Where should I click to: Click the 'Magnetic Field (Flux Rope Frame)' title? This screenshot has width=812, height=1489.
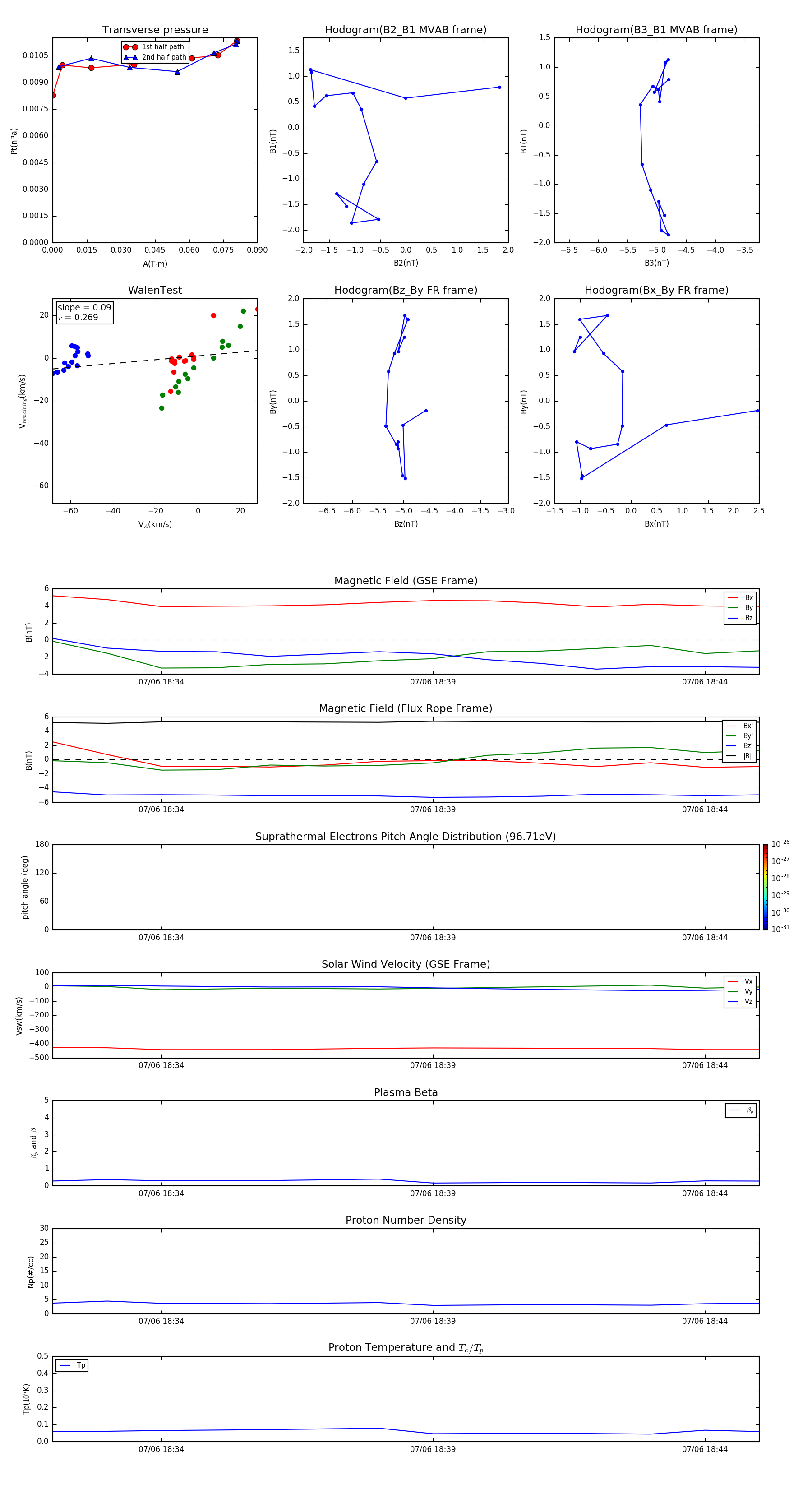coord(406,709)
